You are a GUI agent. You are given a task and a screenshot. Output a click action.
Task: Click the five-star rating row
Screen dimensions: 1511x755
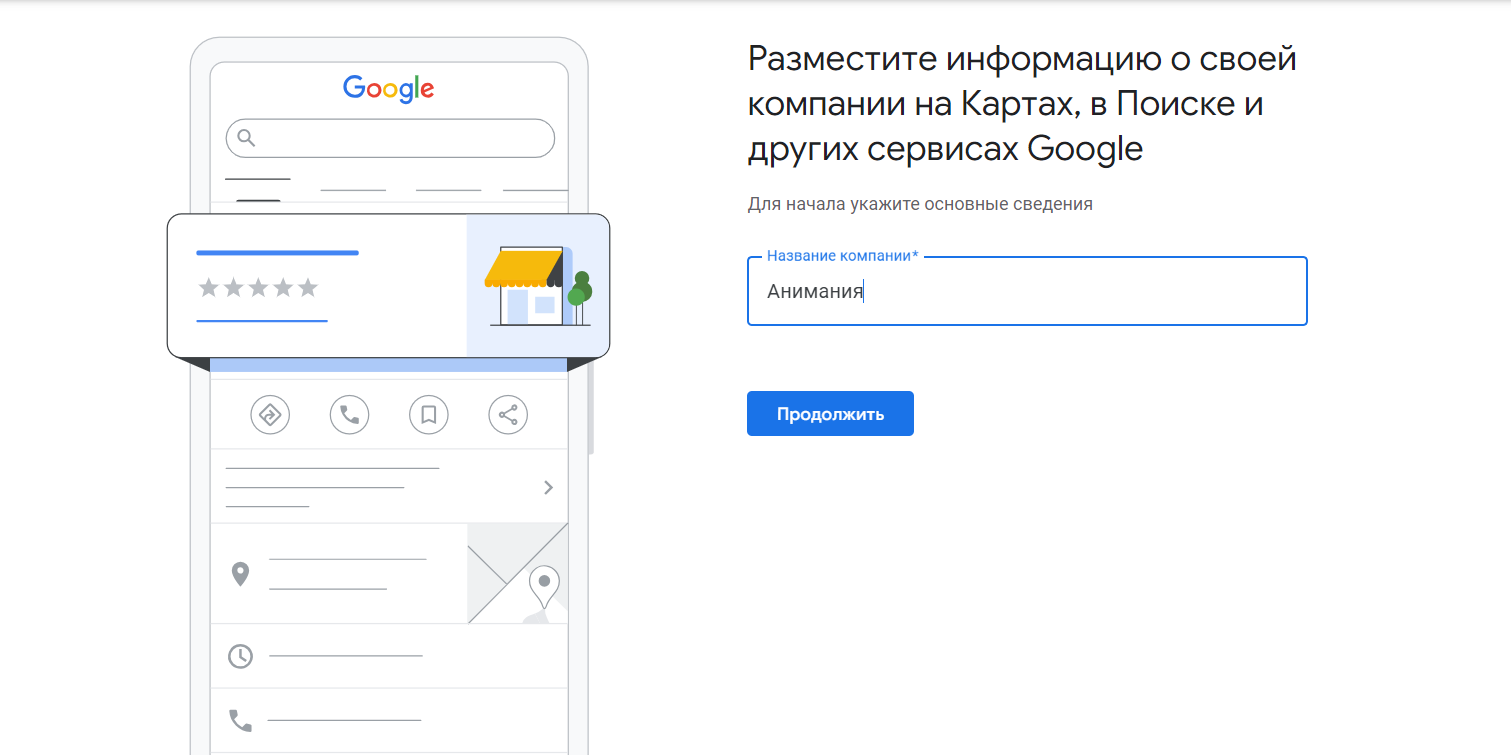(258, 288)
